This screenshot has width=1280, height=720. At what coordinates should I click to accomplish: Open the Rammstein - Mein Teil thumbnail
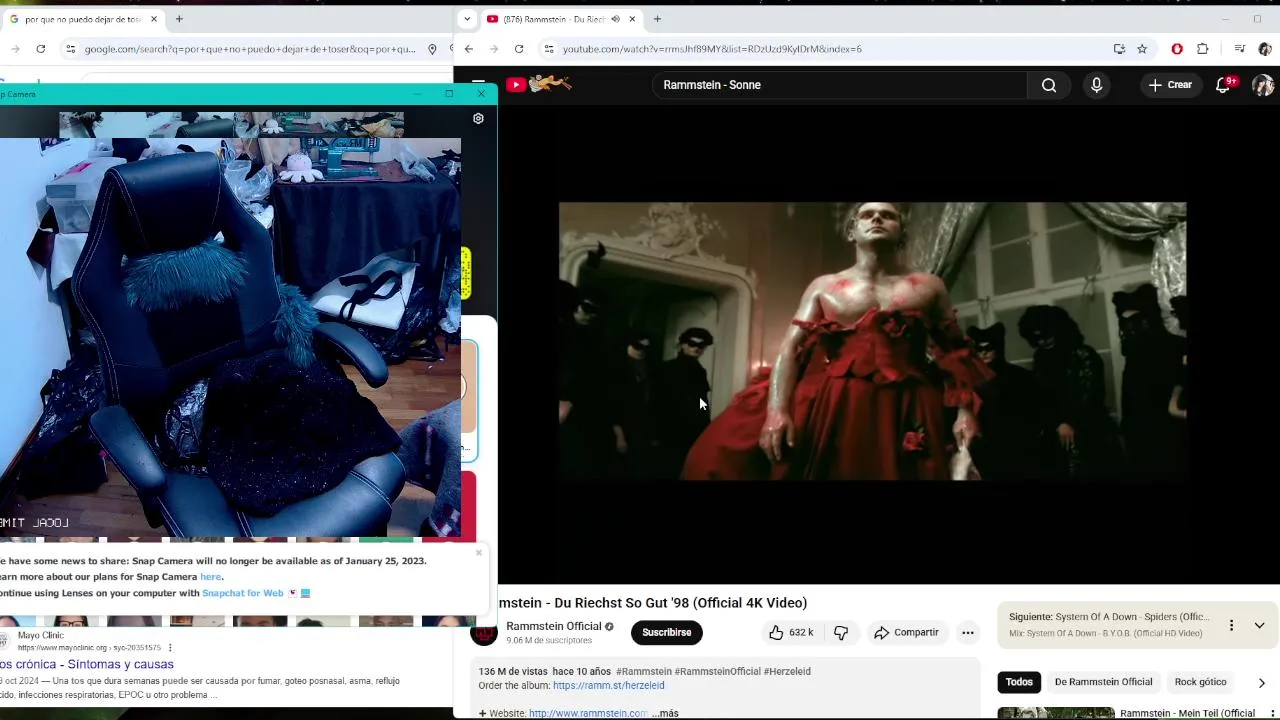coord(1055,713)
